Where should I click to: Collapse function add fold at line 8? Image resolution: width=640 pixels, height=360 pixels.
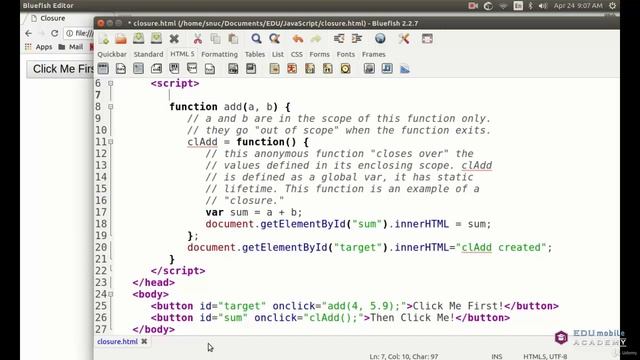pos(111,107)
